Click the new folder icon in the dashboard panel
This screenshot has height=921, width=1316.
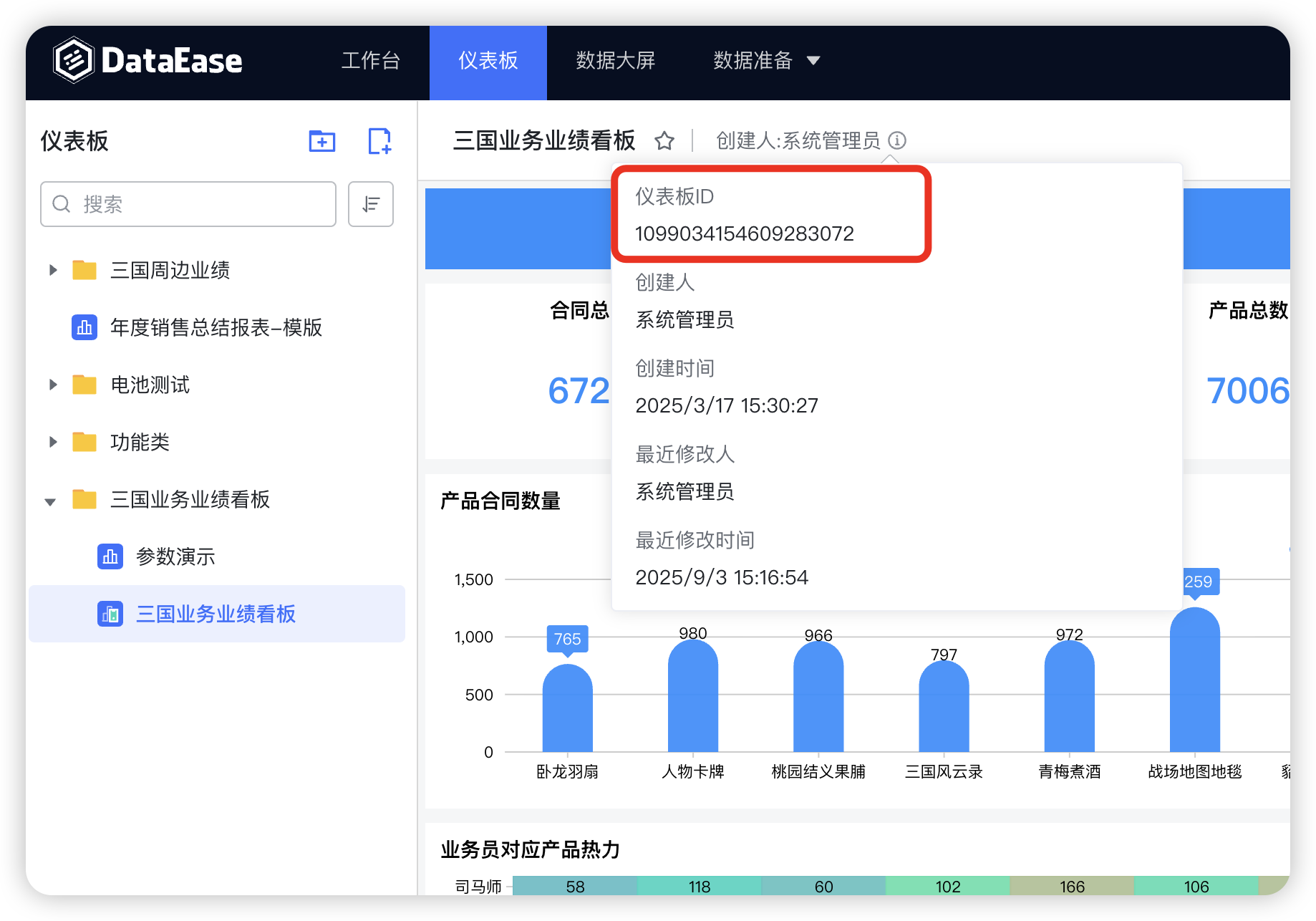coord(321,141)
